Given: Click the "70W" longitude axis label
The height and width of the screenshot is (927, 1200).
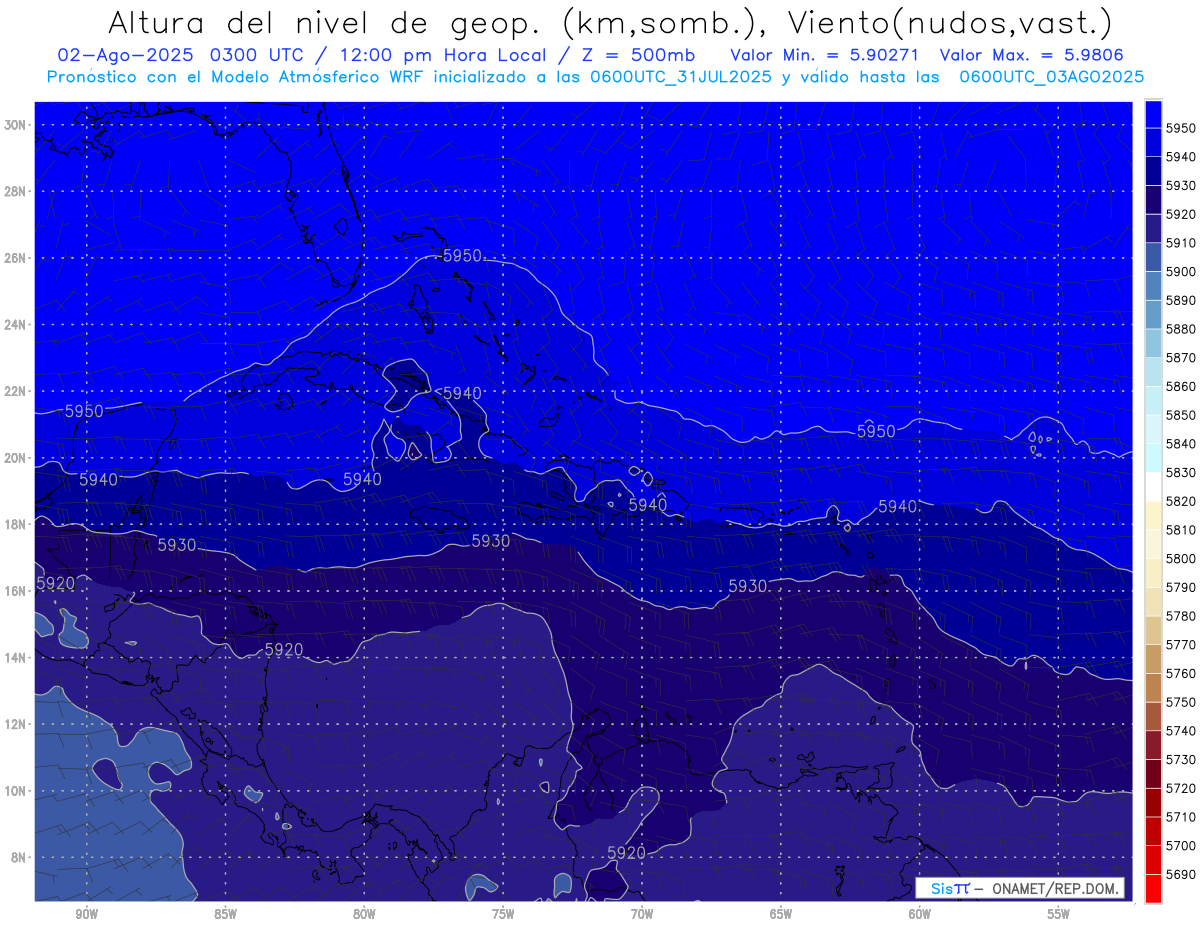Looking at the screenshot, I should coord(642,915).
